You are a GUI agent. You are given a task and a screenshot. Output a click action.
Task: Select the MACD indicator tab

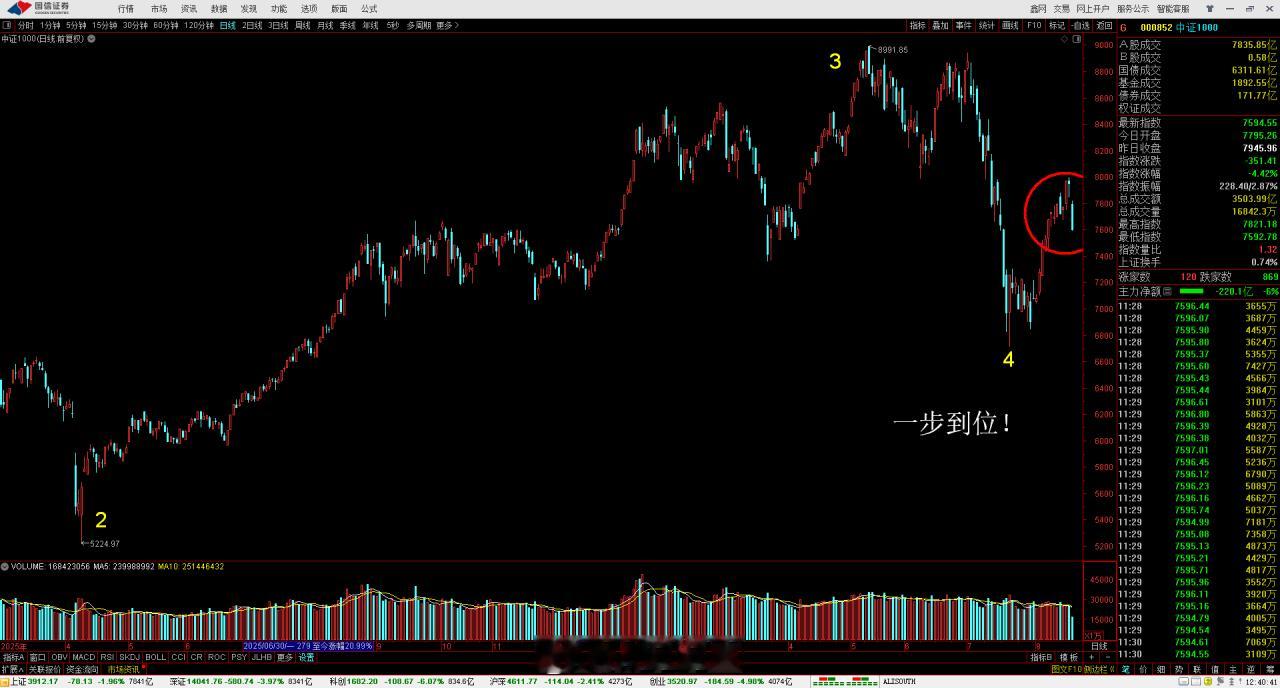83,657
